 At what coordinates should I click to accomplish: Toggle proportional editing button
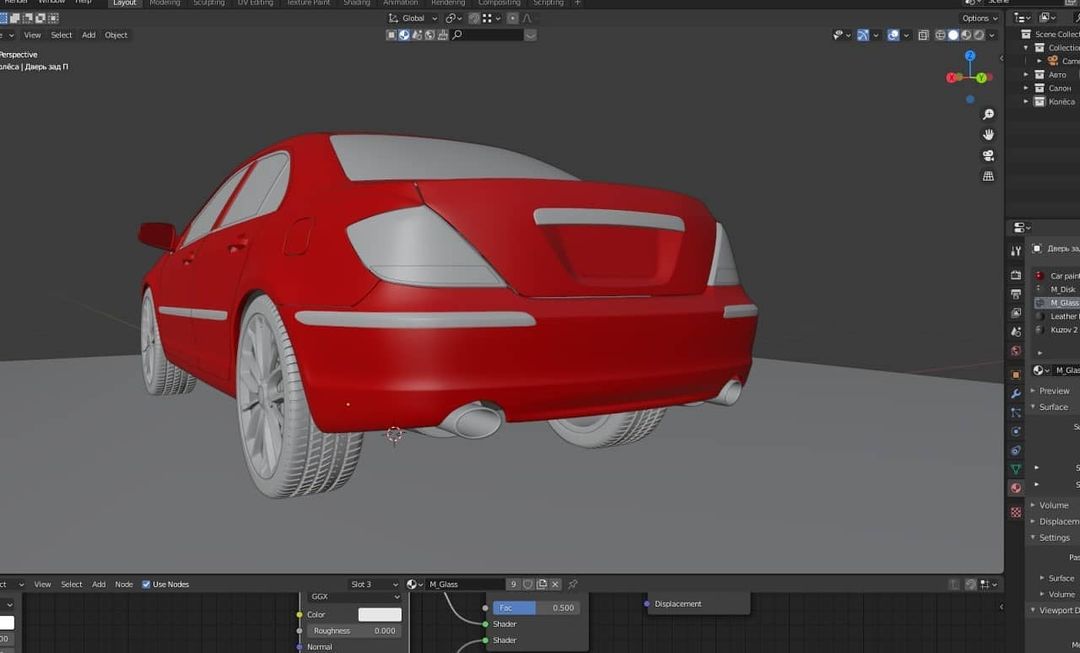[x=512, y=19]
